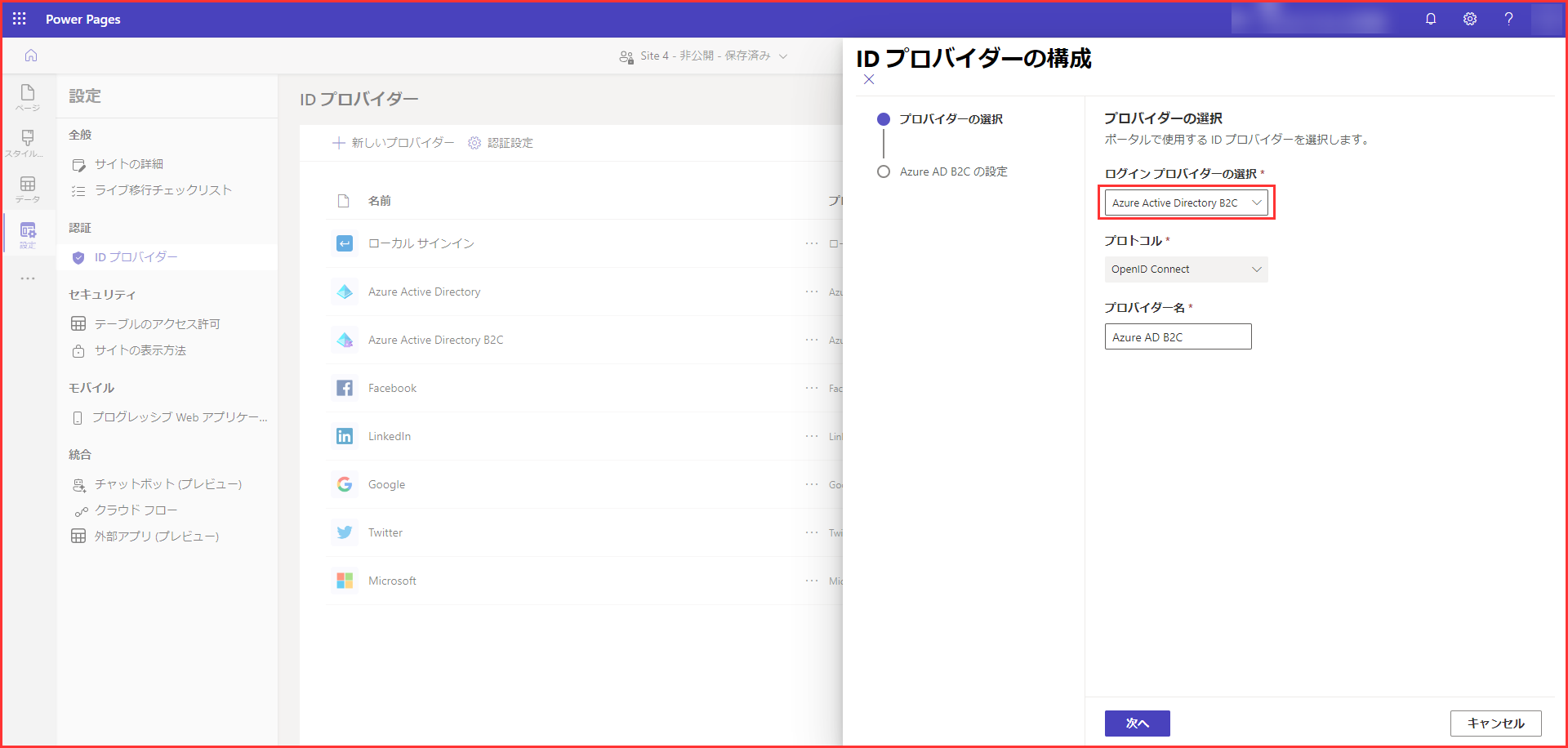Image resolution: width=1568 pixels, height=748 pixels.
Task: Open the help question mark icon
Action: pyautogui.click(x=1508, y=19)
